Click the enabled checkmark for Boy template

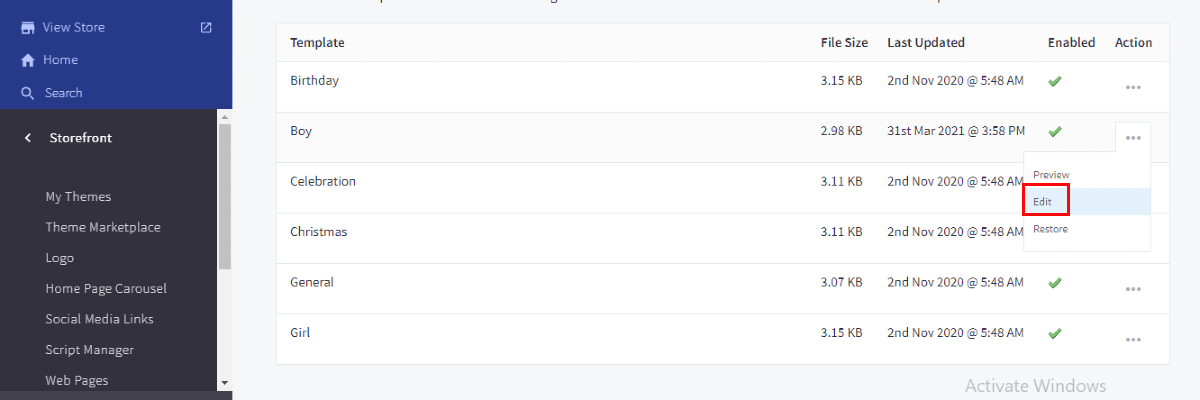click(x=1054, y=131)
